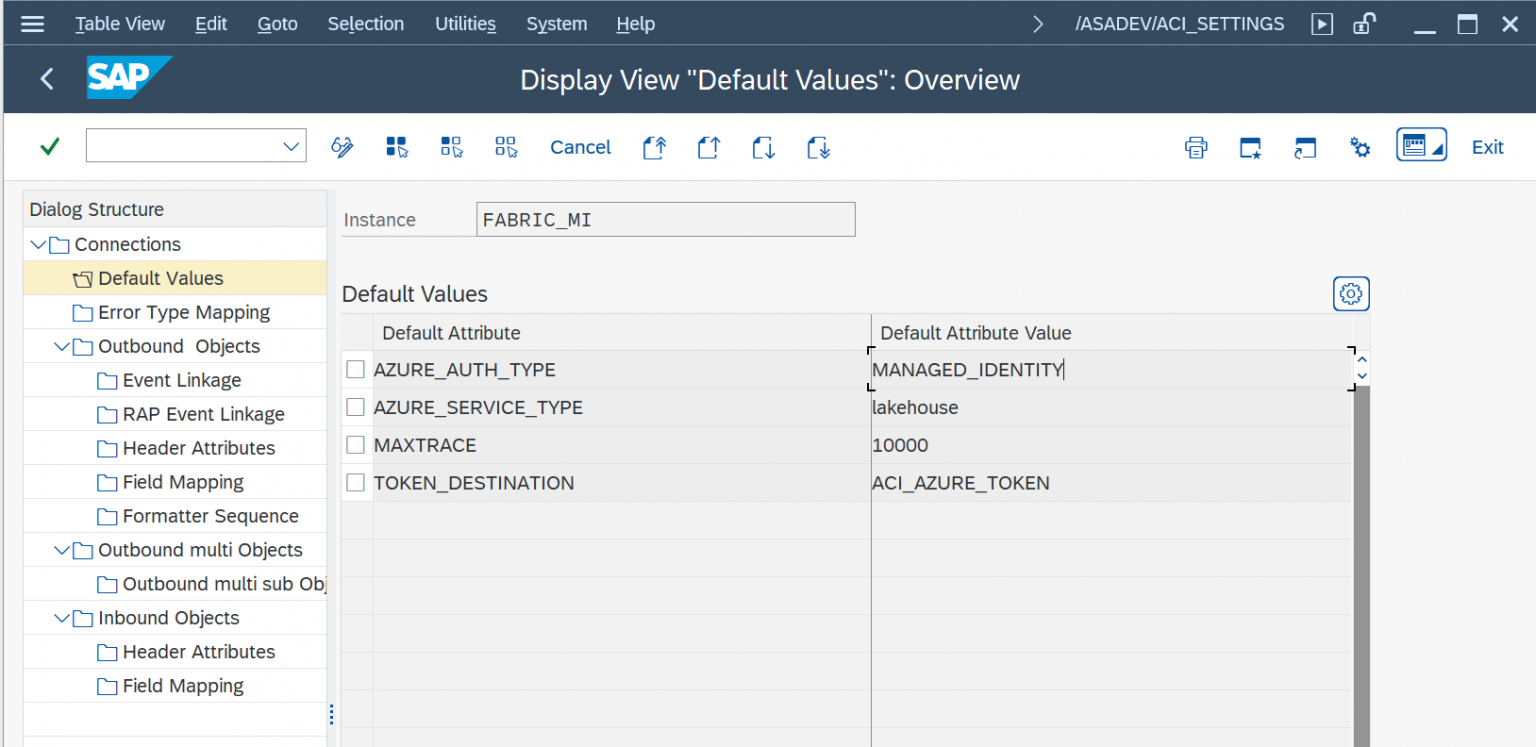Viewport: 1536px width, 747px height.
Task: Click the Default Attribute column header
Action: (621, 333)
